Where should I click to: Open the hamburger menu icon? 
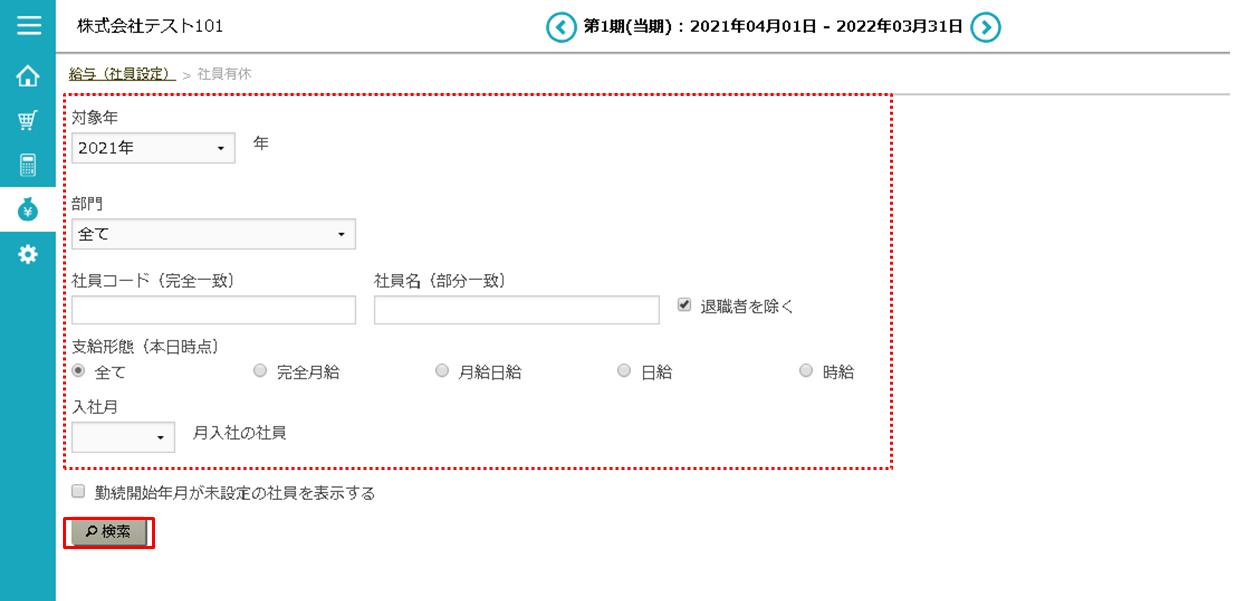tap(28, 25)
